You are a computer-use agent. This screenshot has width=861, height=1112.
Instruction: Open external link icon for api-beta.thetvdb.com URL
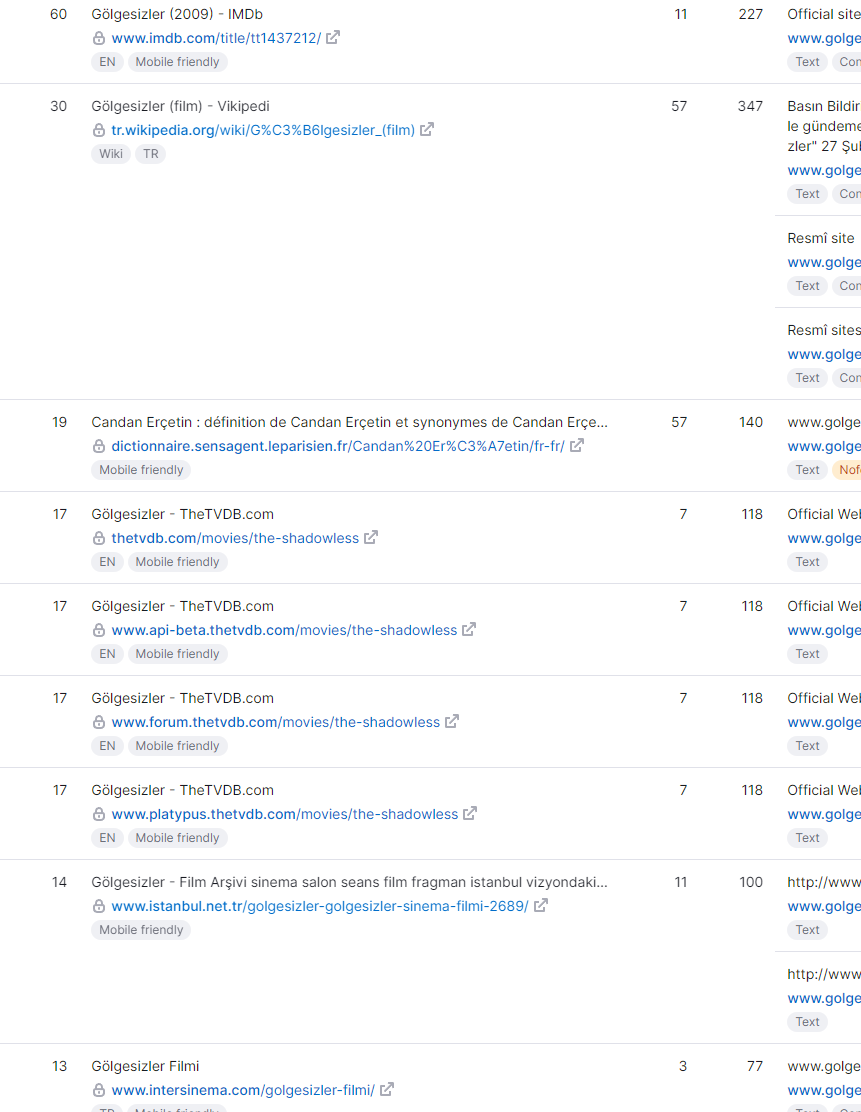[469, 630]
